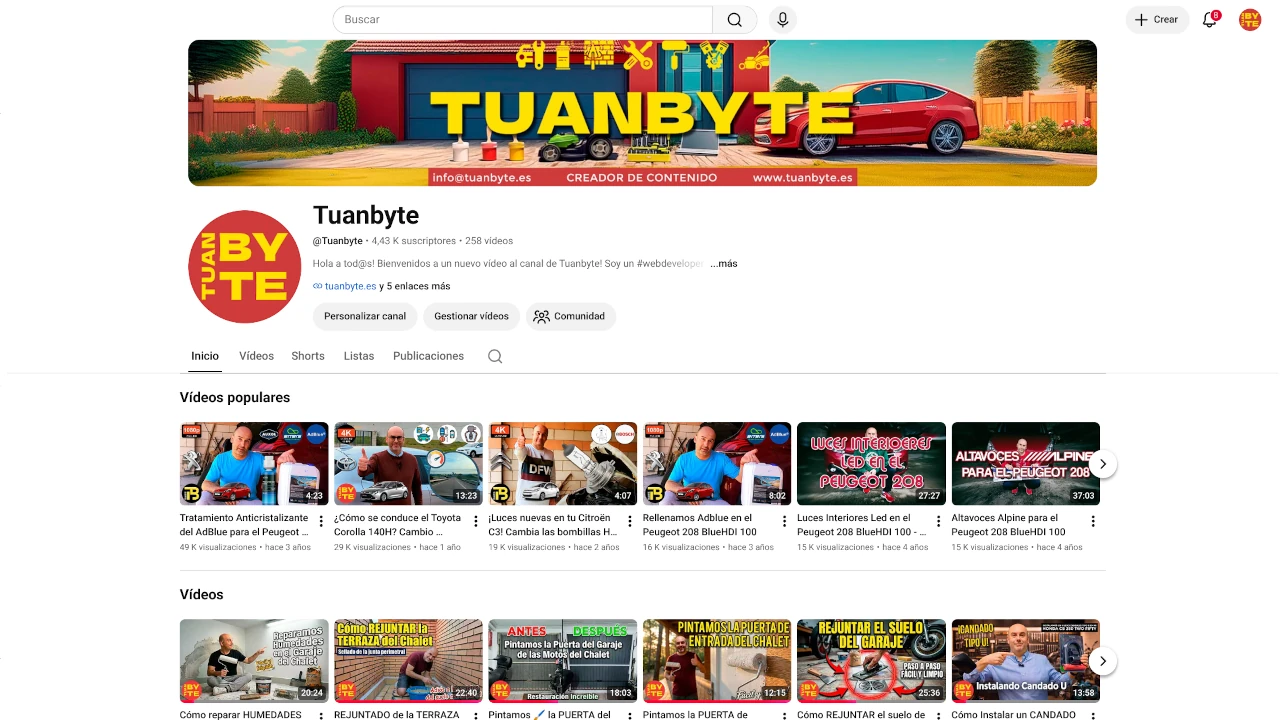The height and width of the screenshot is (720, 1280).
Task: Open options menu for Cómo REJUNTAR el suelo
Action: 938,716
